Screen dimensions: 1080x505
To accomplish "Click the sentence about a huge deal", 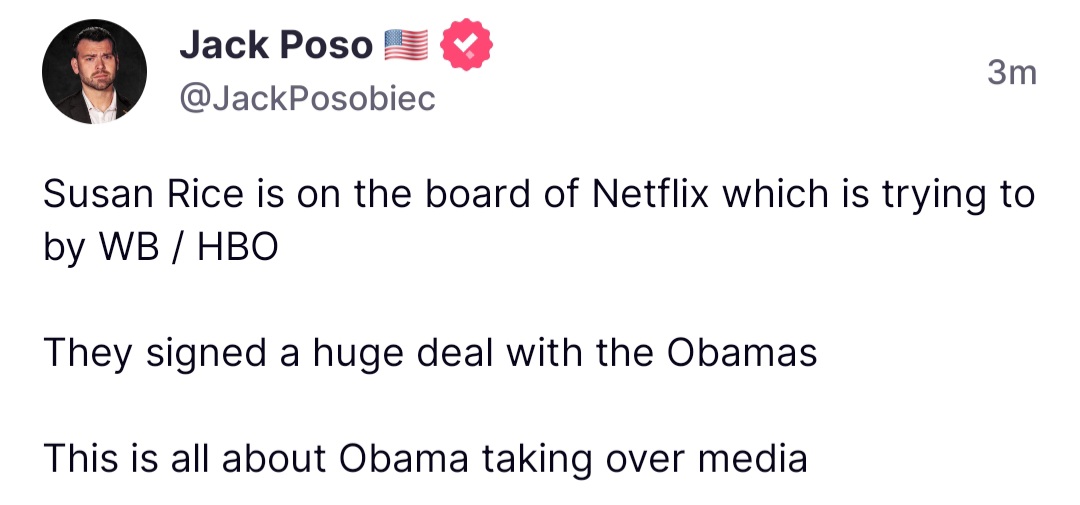I will [x=430, y=352].
